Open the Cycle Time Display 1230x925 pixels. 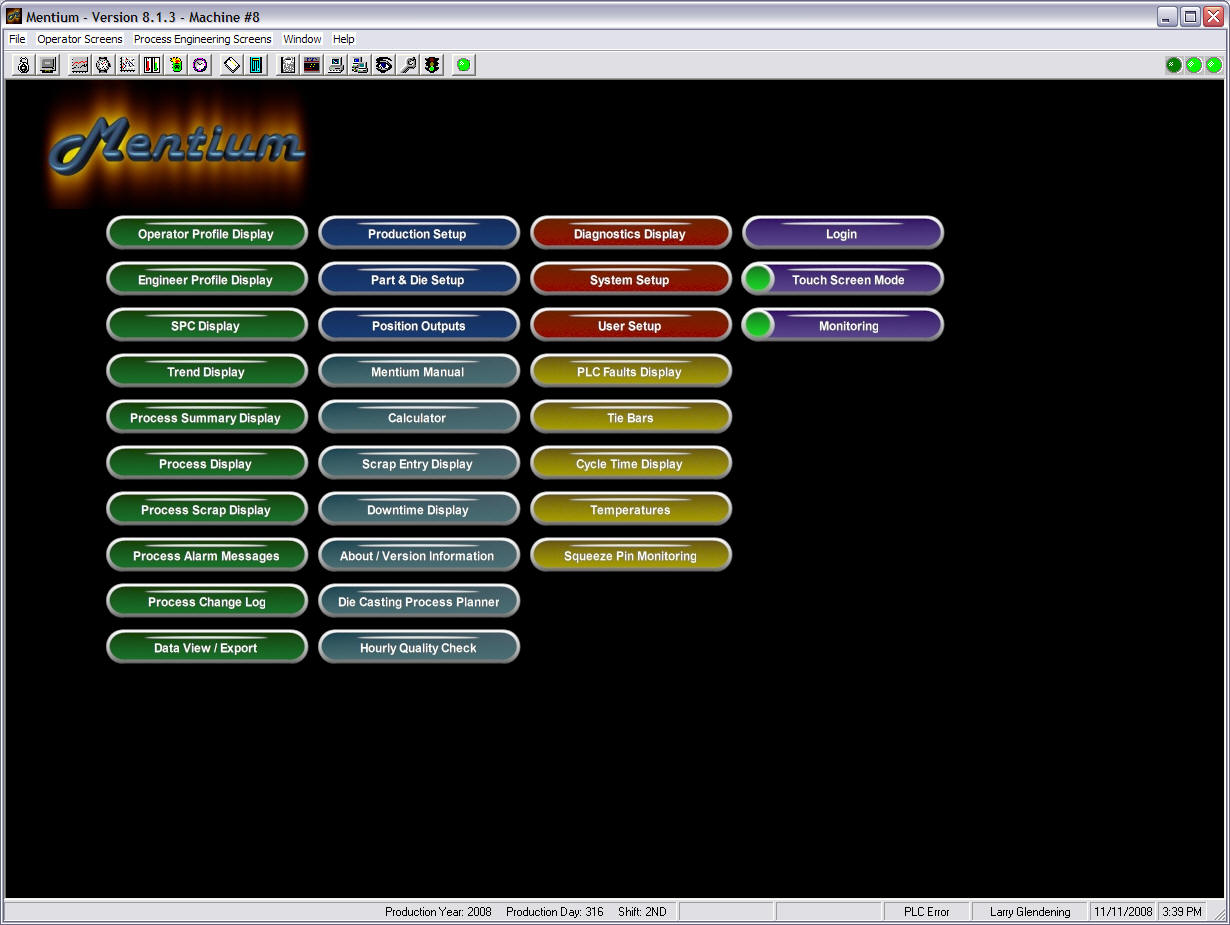click(631, 463)
